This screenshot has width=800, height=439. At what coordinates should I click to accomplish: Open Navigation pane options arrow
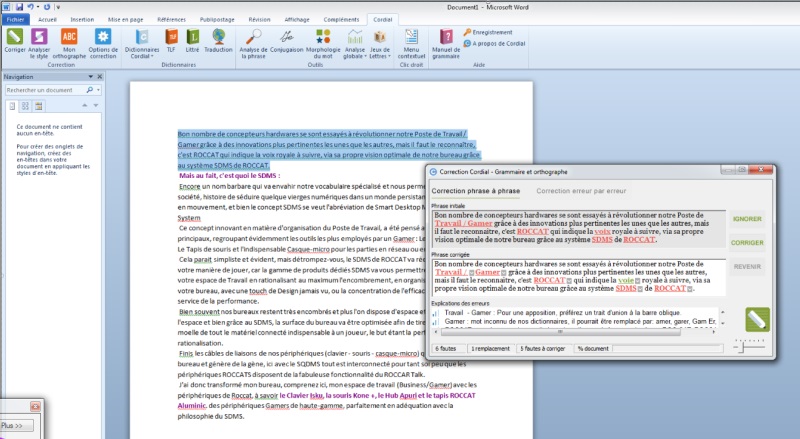click(90, 77)
